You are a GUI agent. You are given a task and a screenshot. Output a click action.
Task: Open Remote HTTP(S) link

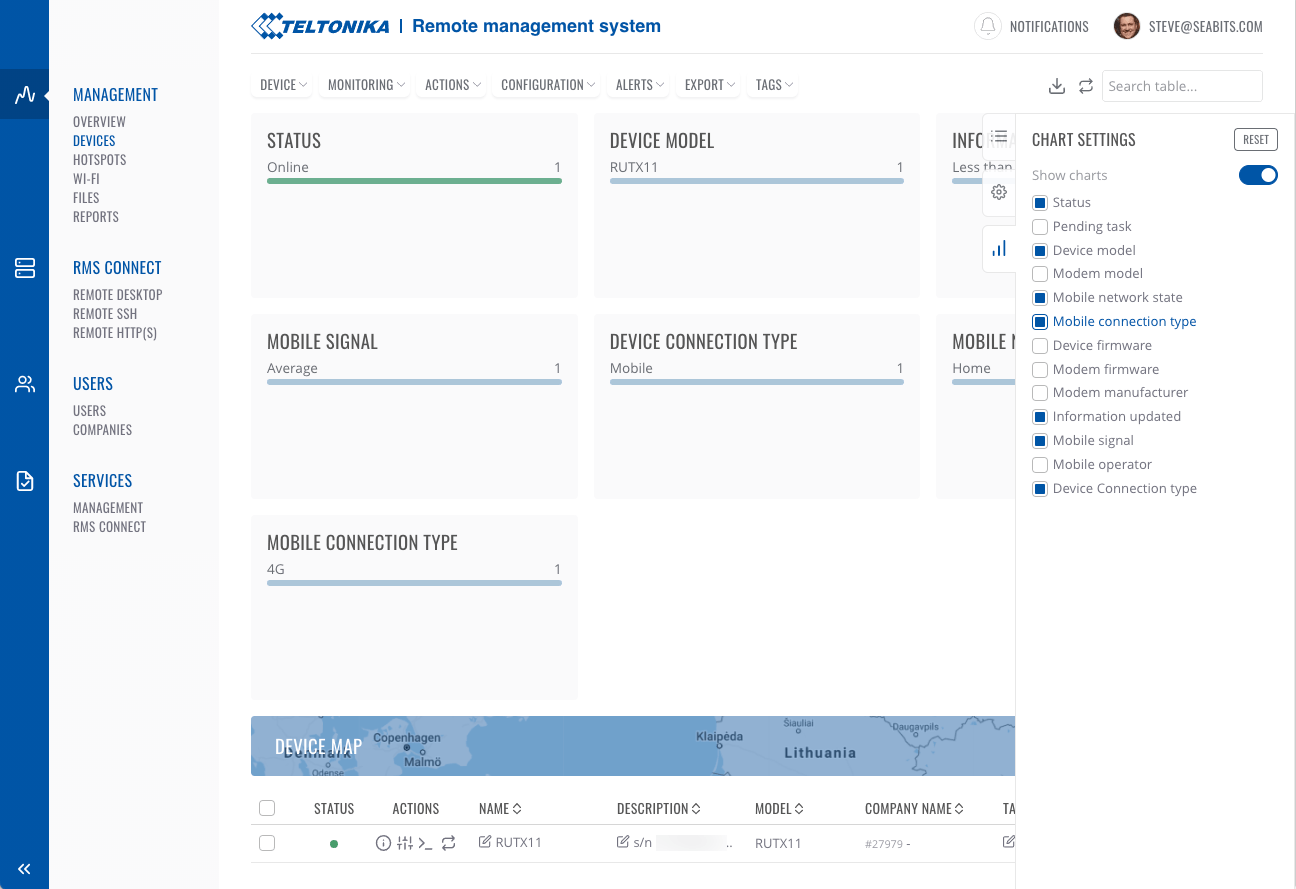(115, 333)
